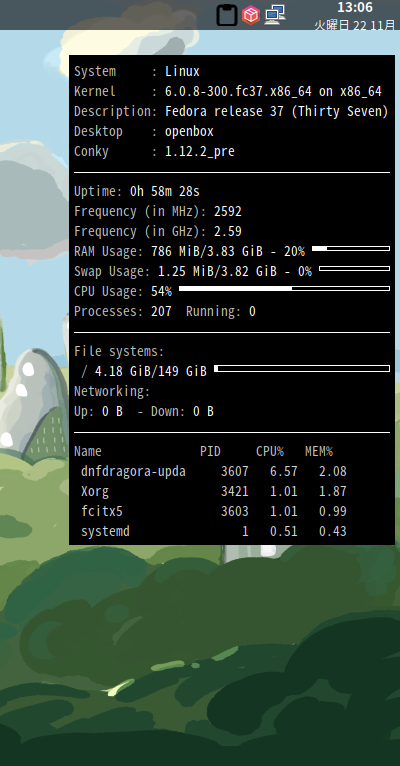This screenshot has height=766, width=400.
Task: Select the fcitx5 process row
Action: (x=214, y=511)
